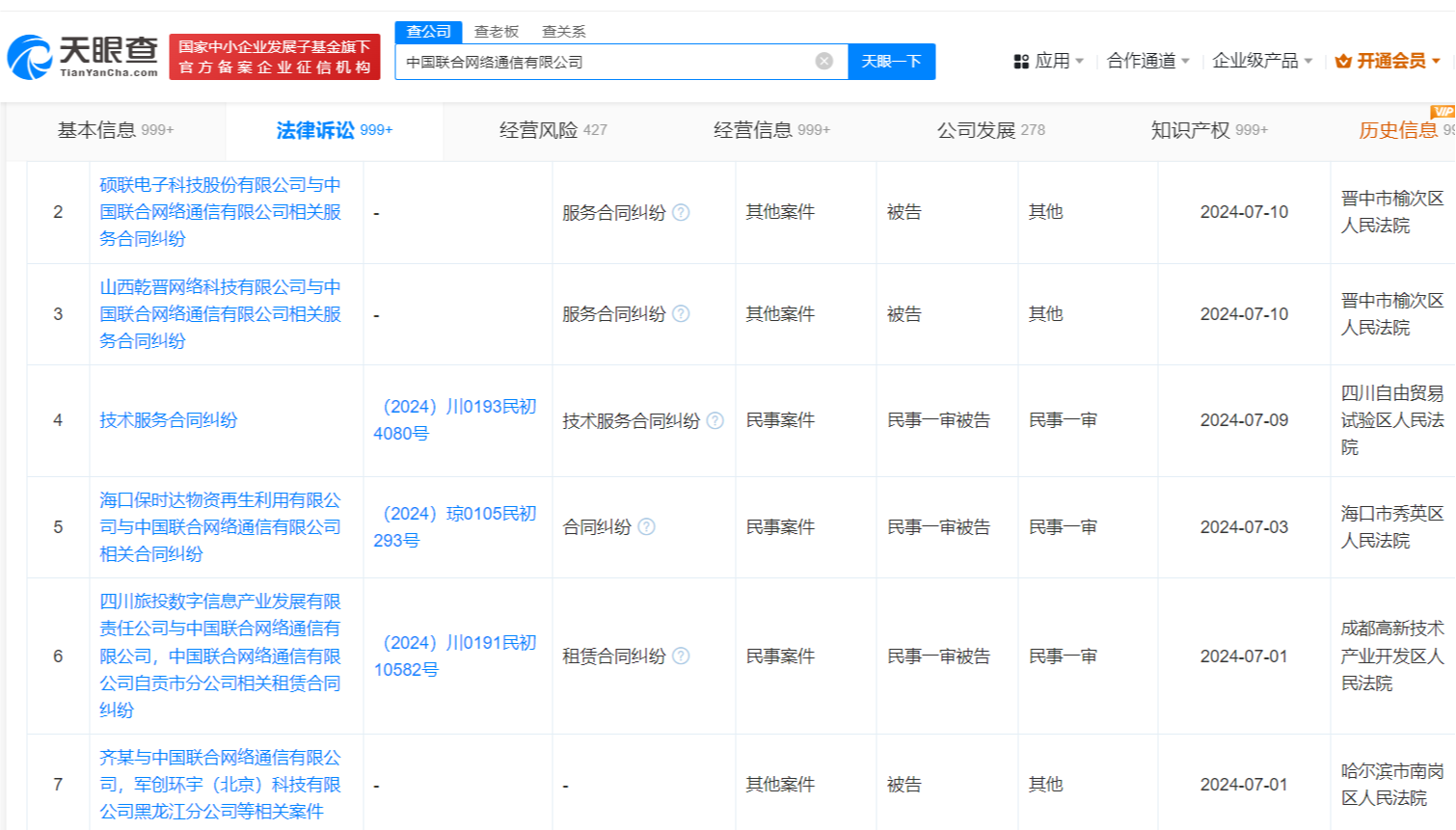
Task: Click the red 国家中小企业发展子基金 banner
Action: pyautogui.click(x=275, y=57)
